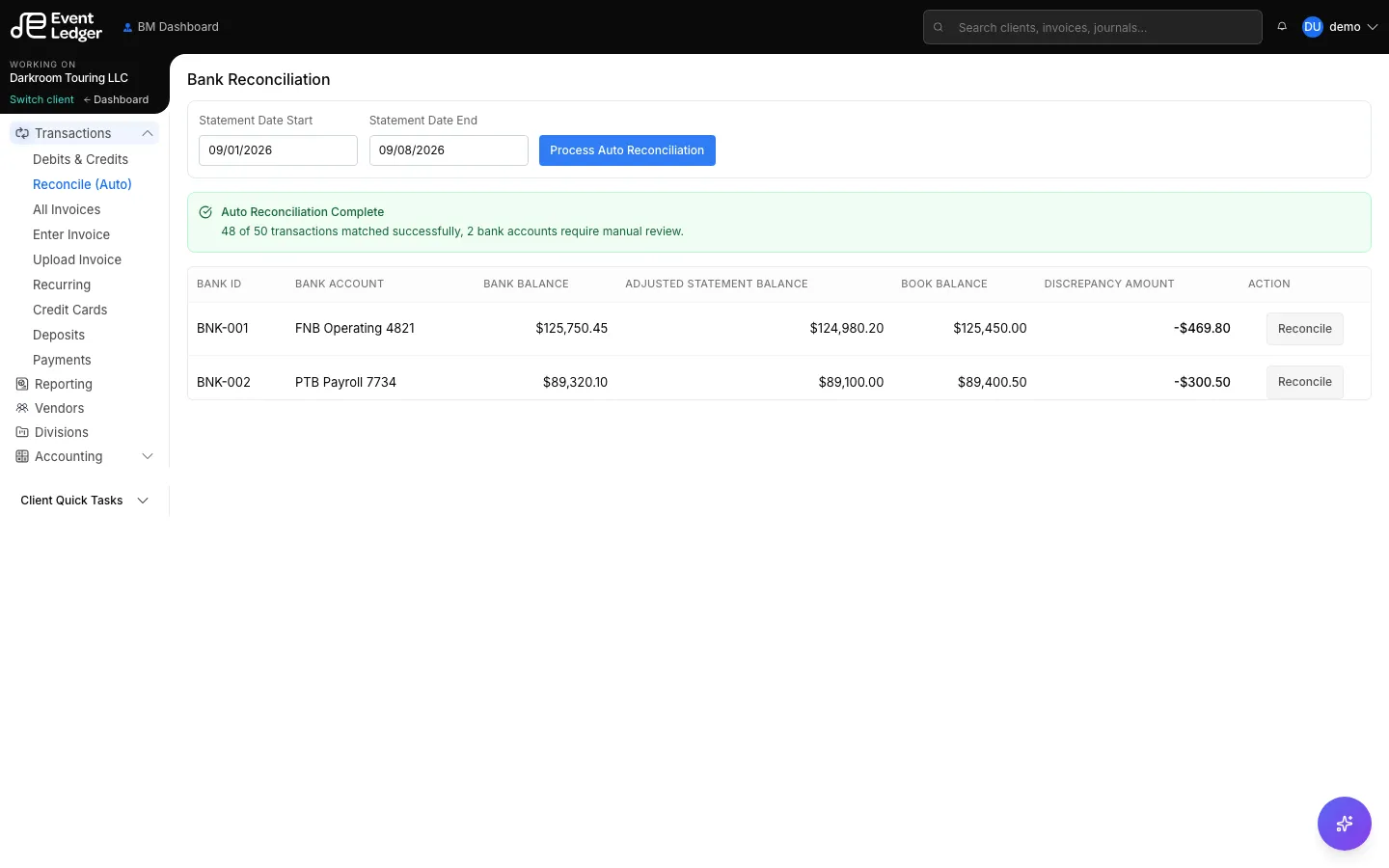This screenshot has width=1389, height=868.
Task: Return to Dashboard link
Action: (116, 99)
